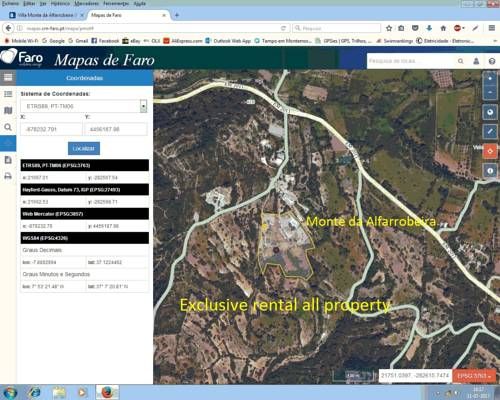This screenshot has height=400, width=500.
Task: Zoom out with the map minus button
Action: 490,92
